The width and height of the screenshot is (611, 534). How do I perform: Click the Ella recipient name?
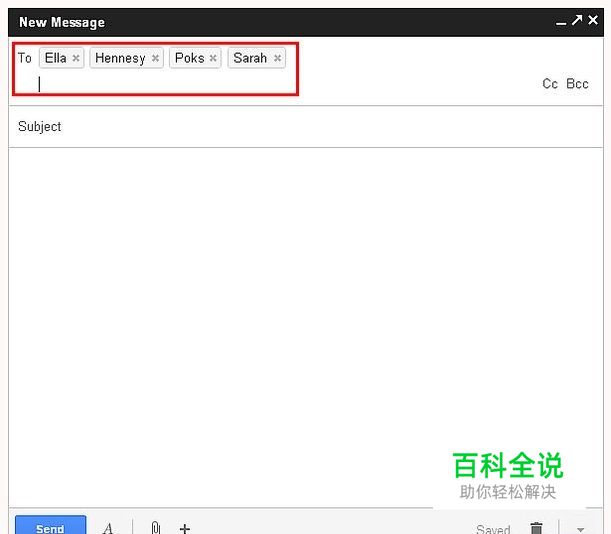coord(55,58)
